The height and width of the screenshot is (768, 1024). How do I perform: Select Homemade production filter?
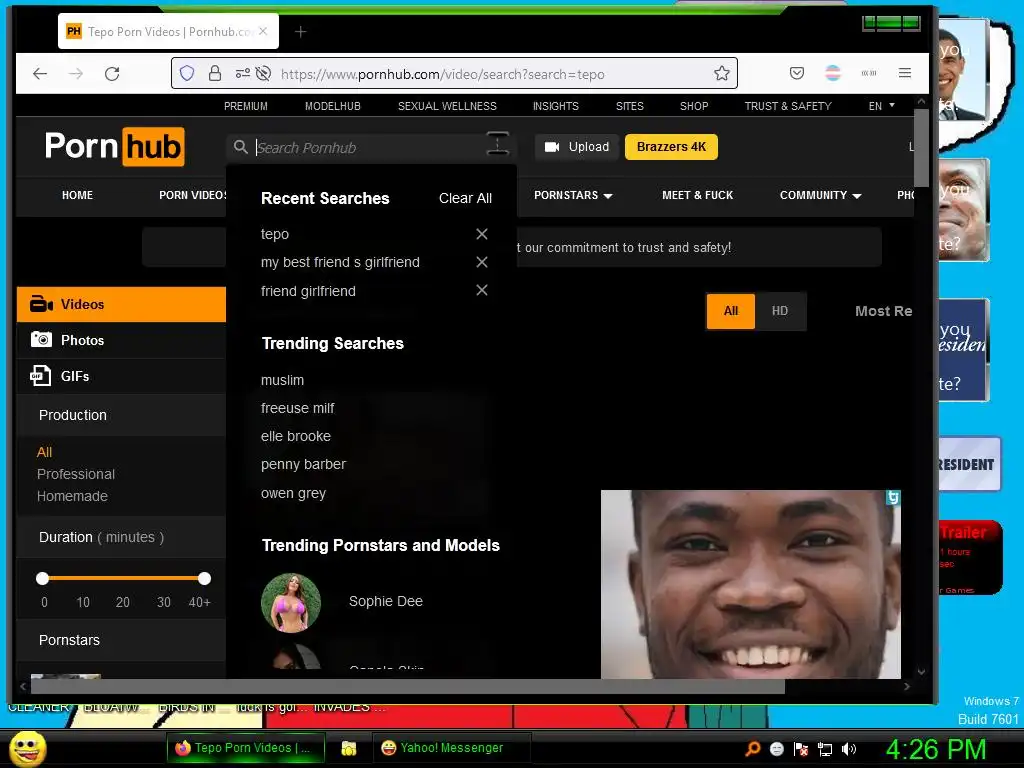tap(72, 496)
